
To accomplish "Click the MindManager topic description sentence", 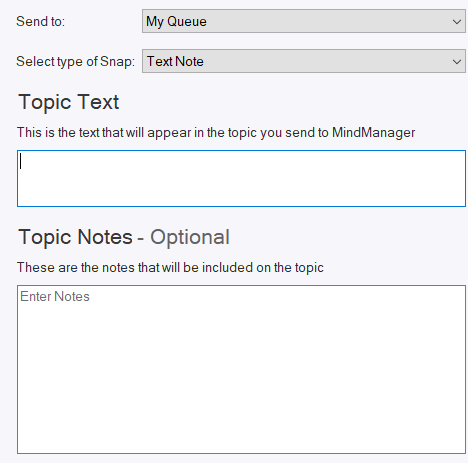I will [x=216, y=133].
